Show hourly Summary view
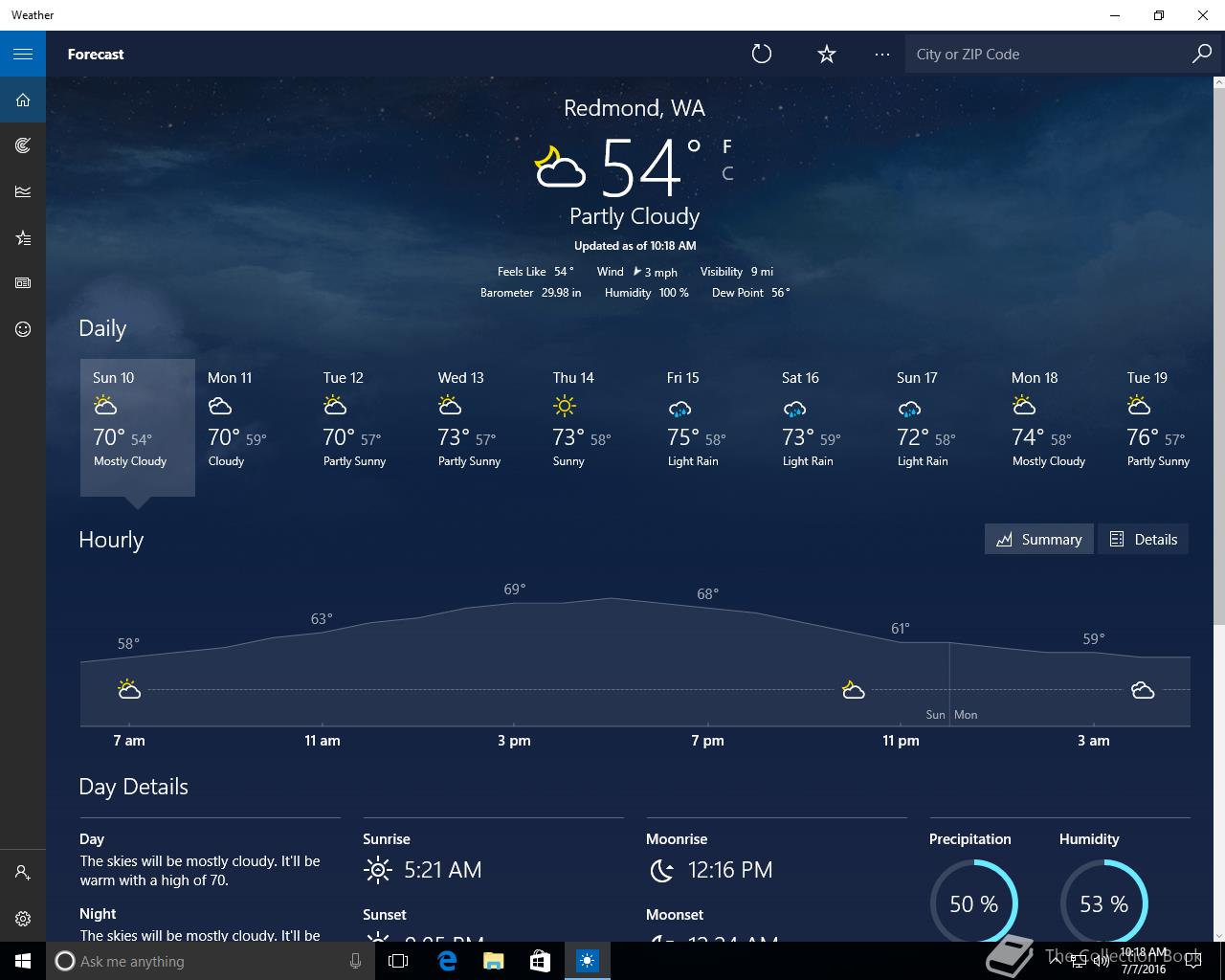The width and height of the screenshot is (1225, 980). 1039,539
